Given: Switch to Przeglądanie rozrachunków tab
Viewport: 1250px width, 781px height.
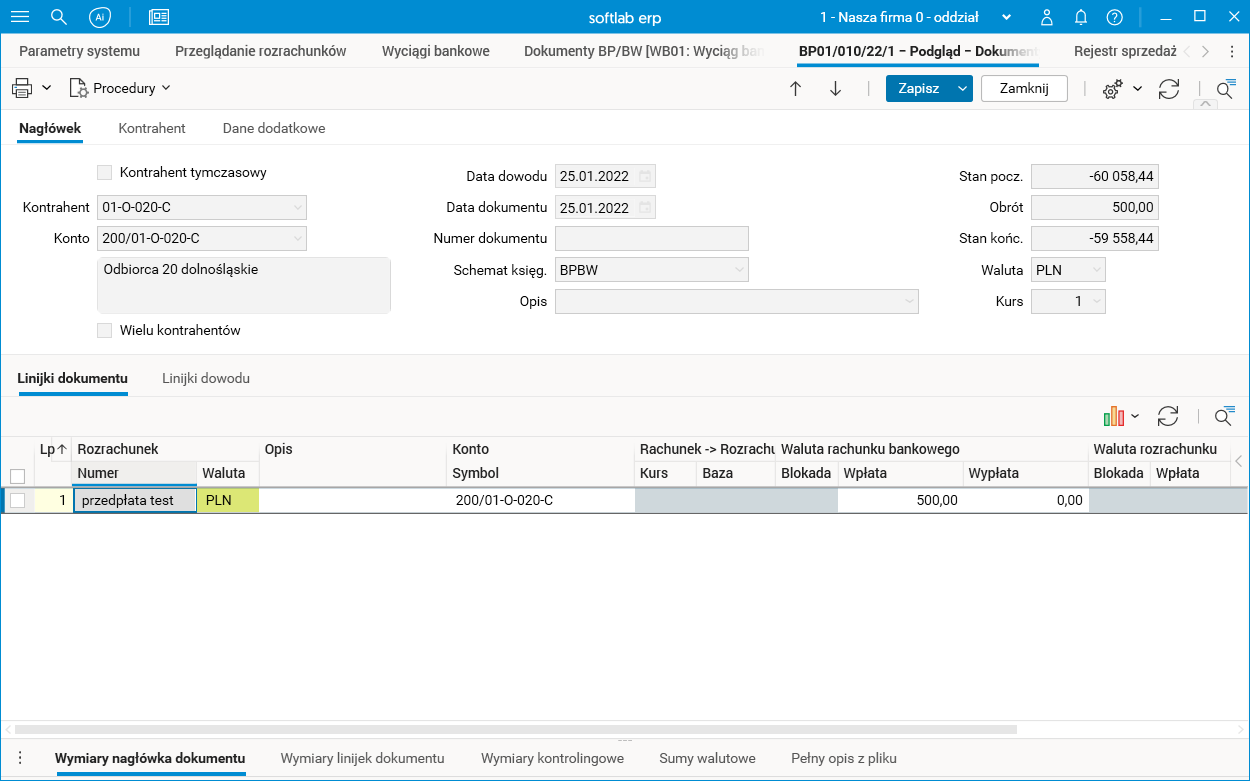Looking at the screenshot, I should click(x=260, y=51).
